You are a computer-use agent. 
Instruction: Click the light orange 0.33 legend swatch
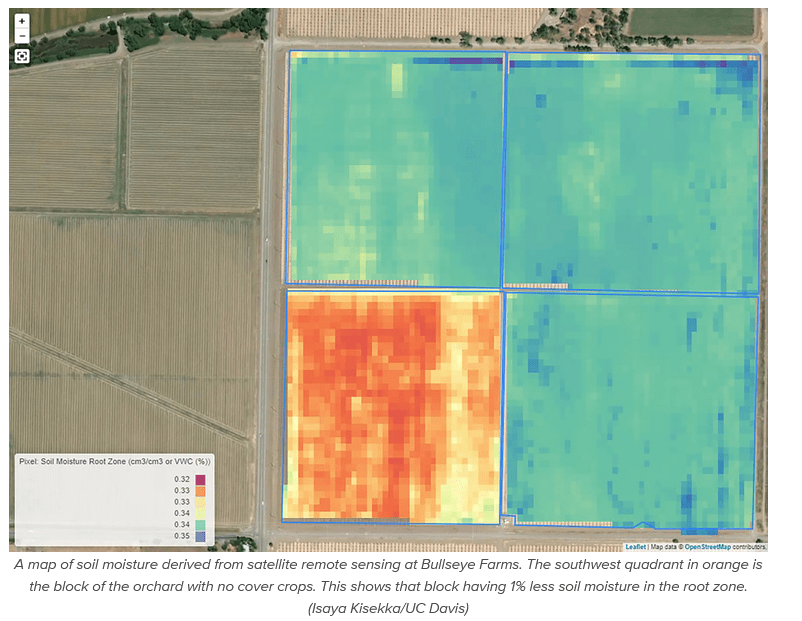point(200,502)
